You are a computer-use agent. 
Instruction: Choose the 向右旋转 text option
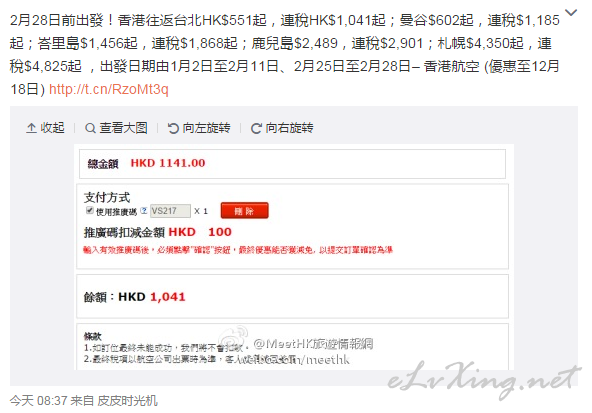(x=290, y=128)
